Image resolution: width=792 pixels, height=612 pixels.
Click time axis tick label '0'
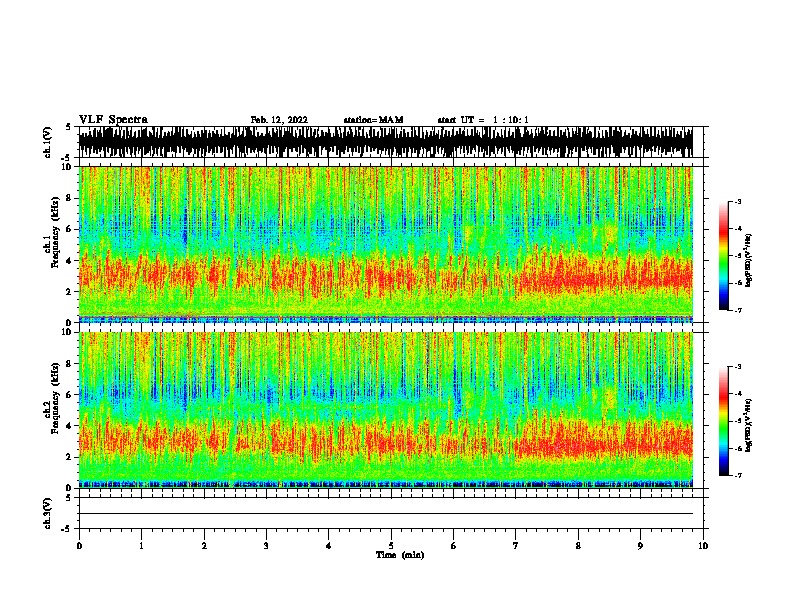[x=79, y=546]
